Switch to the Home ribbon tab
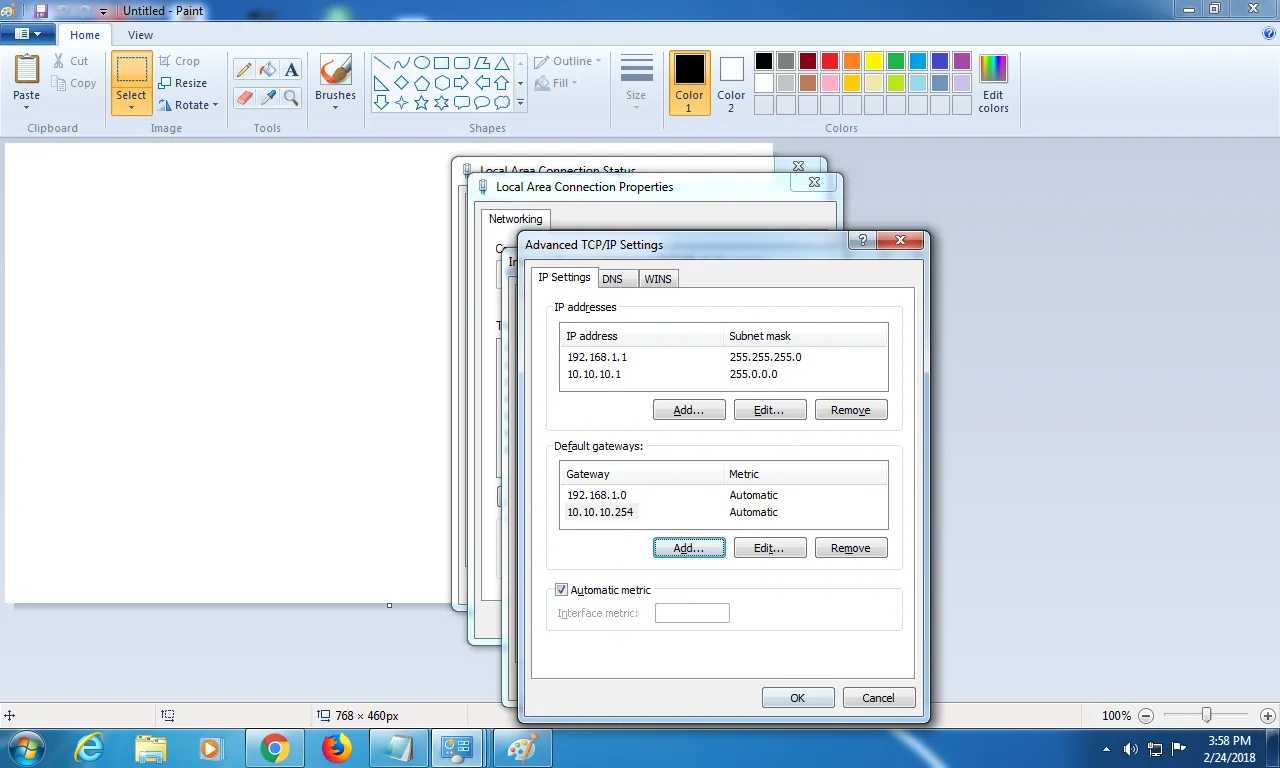This screenshot has width=1280, height=768. (85, 35)
